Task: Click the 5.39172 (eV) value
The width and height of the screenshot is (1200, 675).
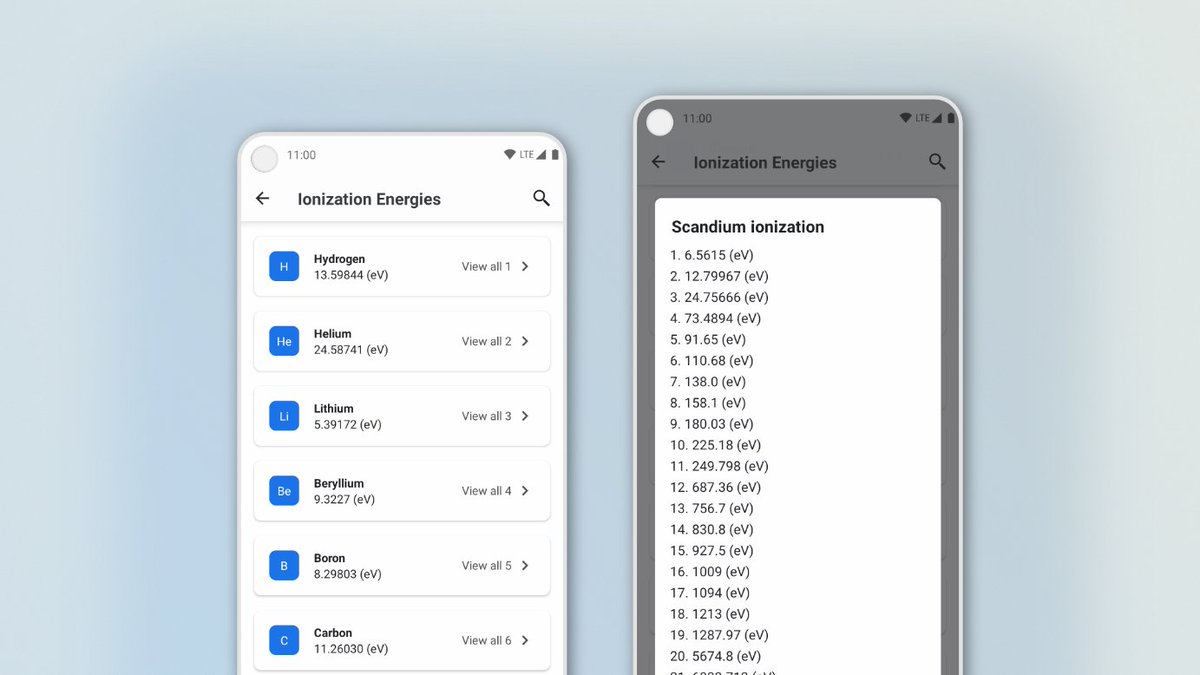Action: (348, 425)
